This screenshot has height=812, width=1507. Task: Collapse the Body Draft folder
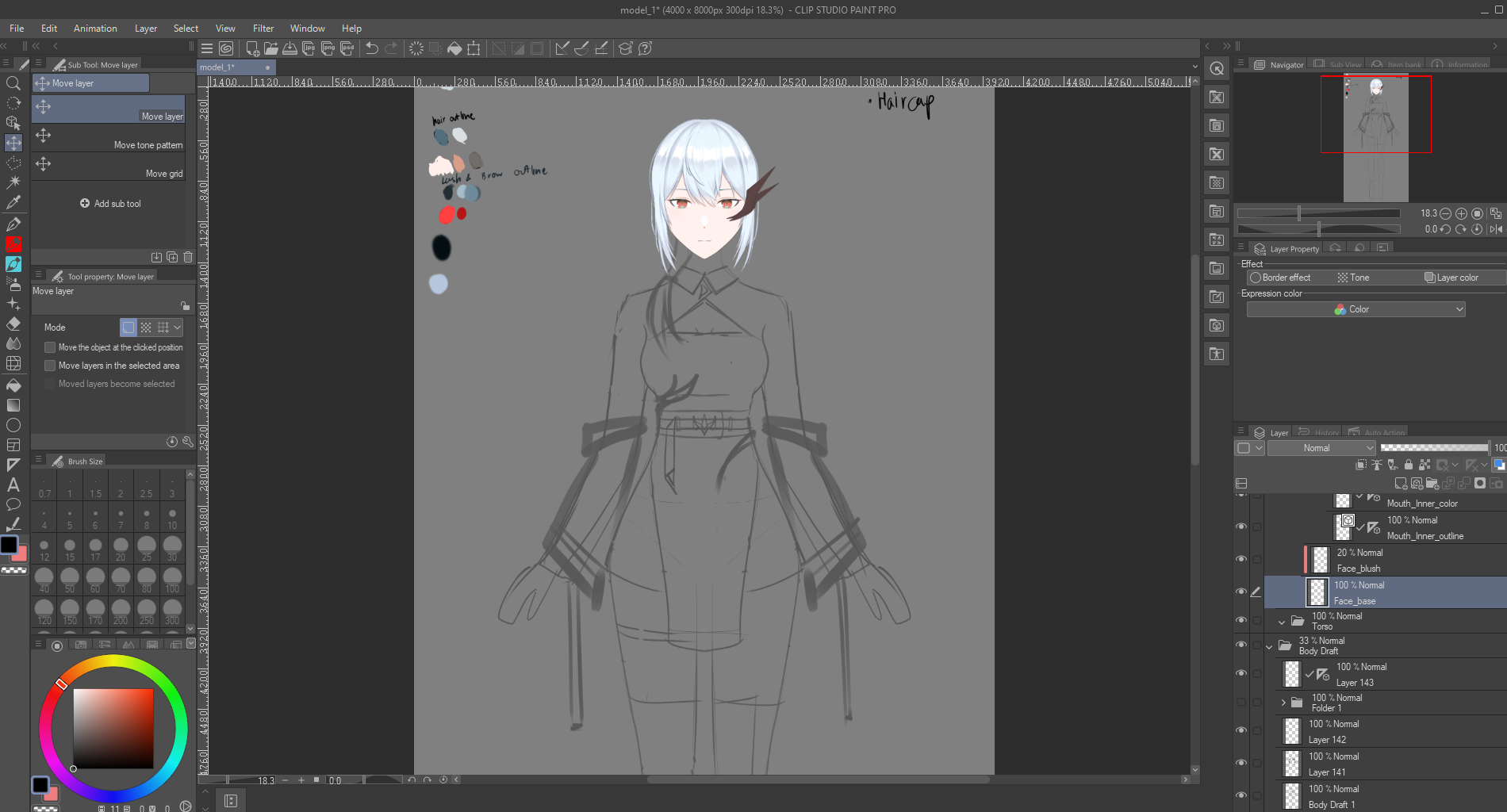point(1269,646)
